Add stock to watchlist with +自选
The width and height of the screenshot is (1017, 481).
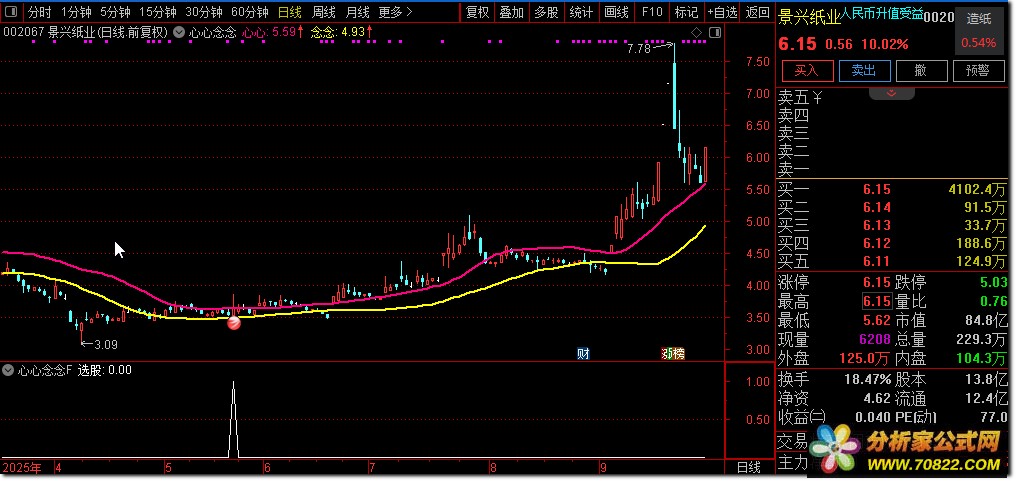722,13
